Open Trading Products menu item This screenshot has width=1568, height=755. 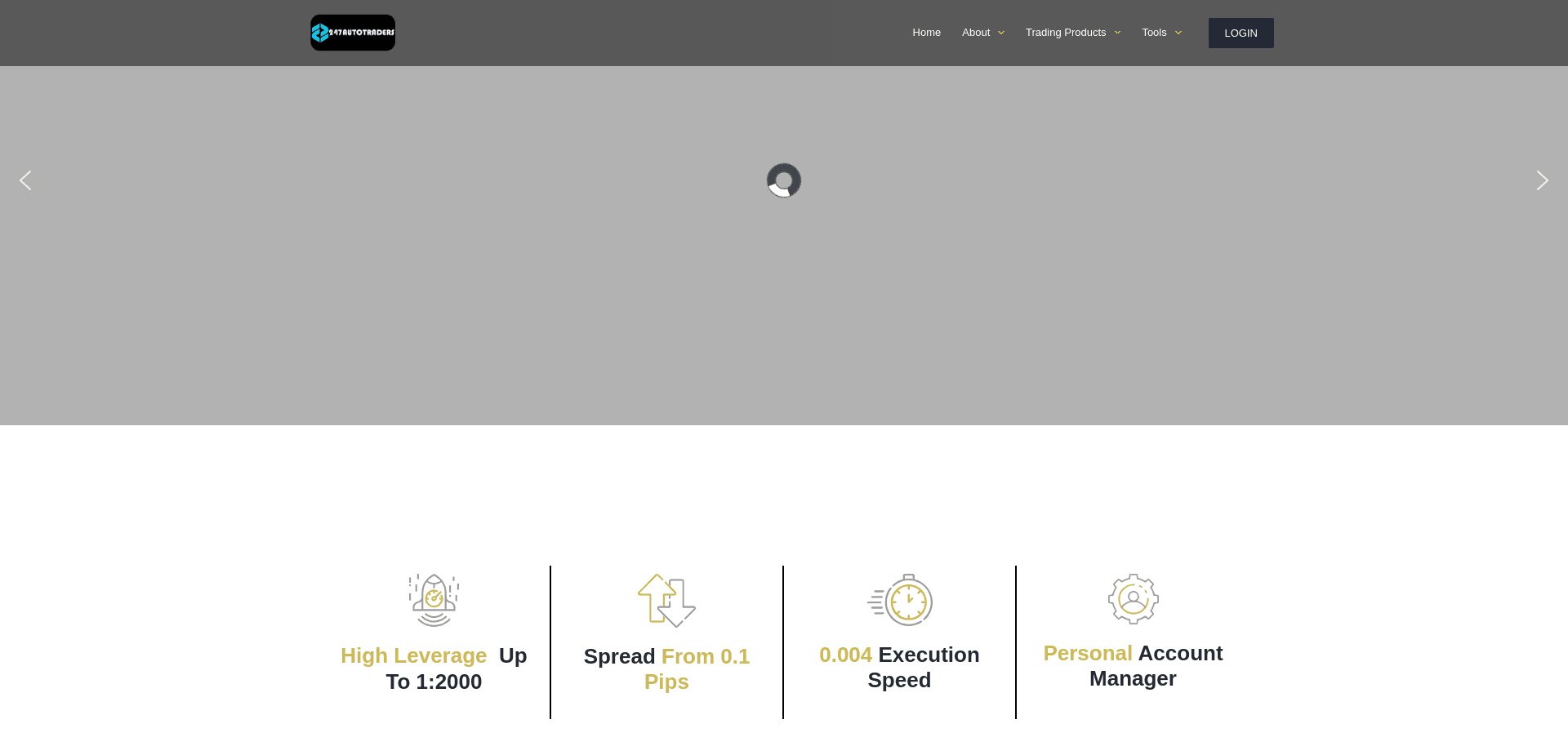click(1066, 32)
